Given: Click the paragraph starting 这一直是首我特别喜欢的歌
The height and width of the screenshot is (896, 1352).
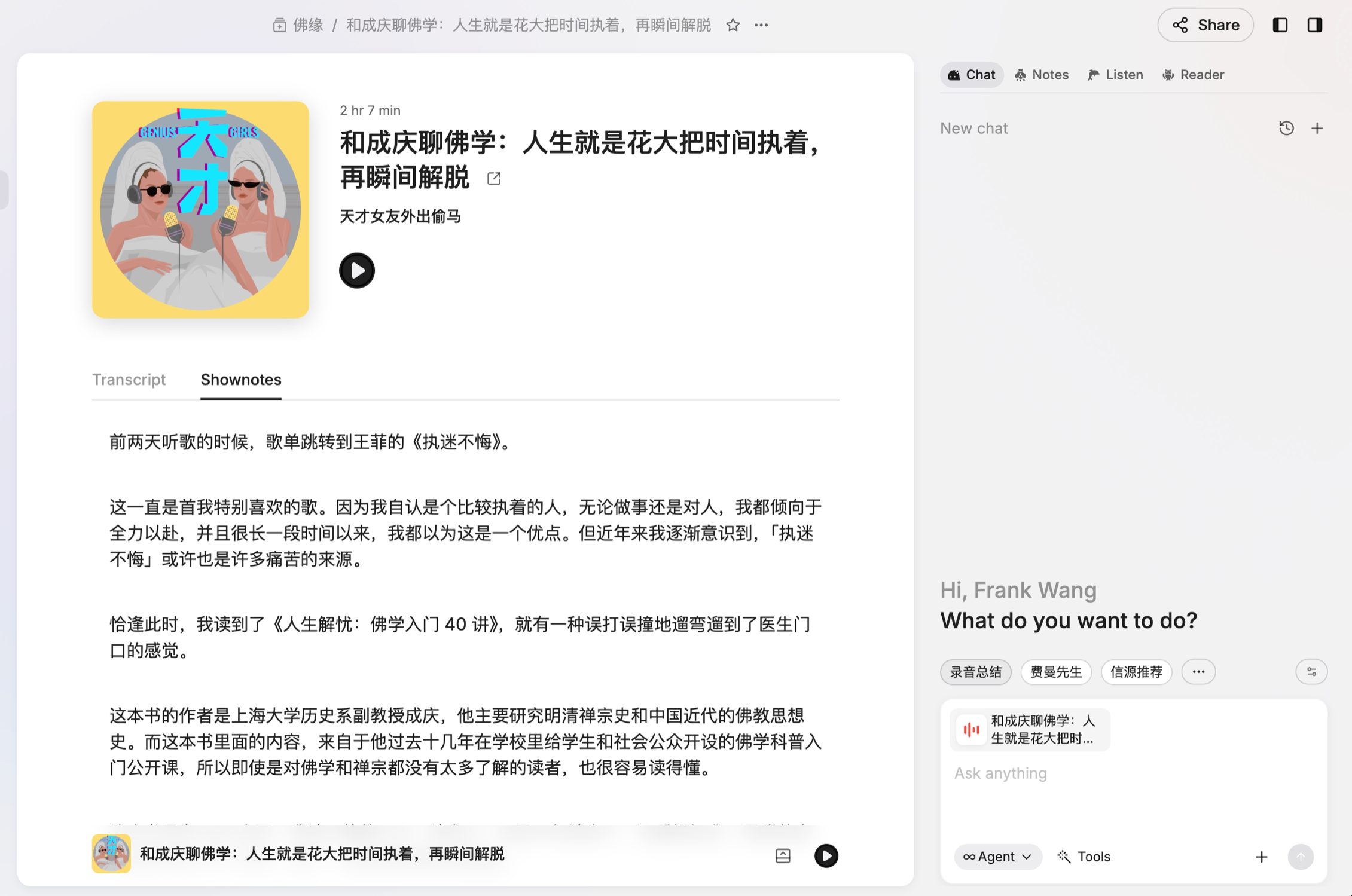Looking at the screenshot, I should coord(465,533).
